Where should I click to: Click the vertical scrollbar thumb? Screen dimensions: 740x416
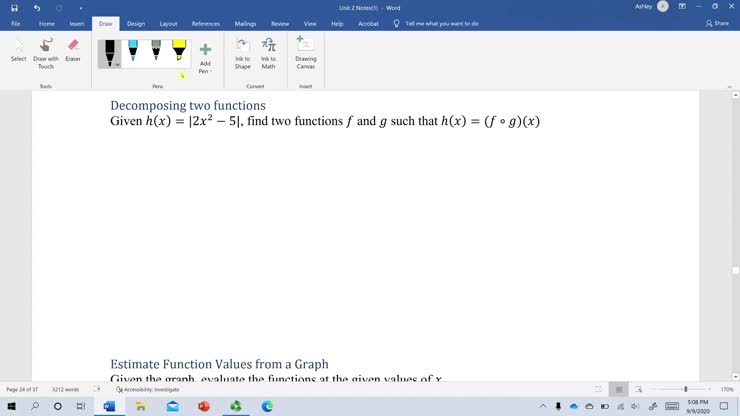pyautogui.click(x=735, y=270)
